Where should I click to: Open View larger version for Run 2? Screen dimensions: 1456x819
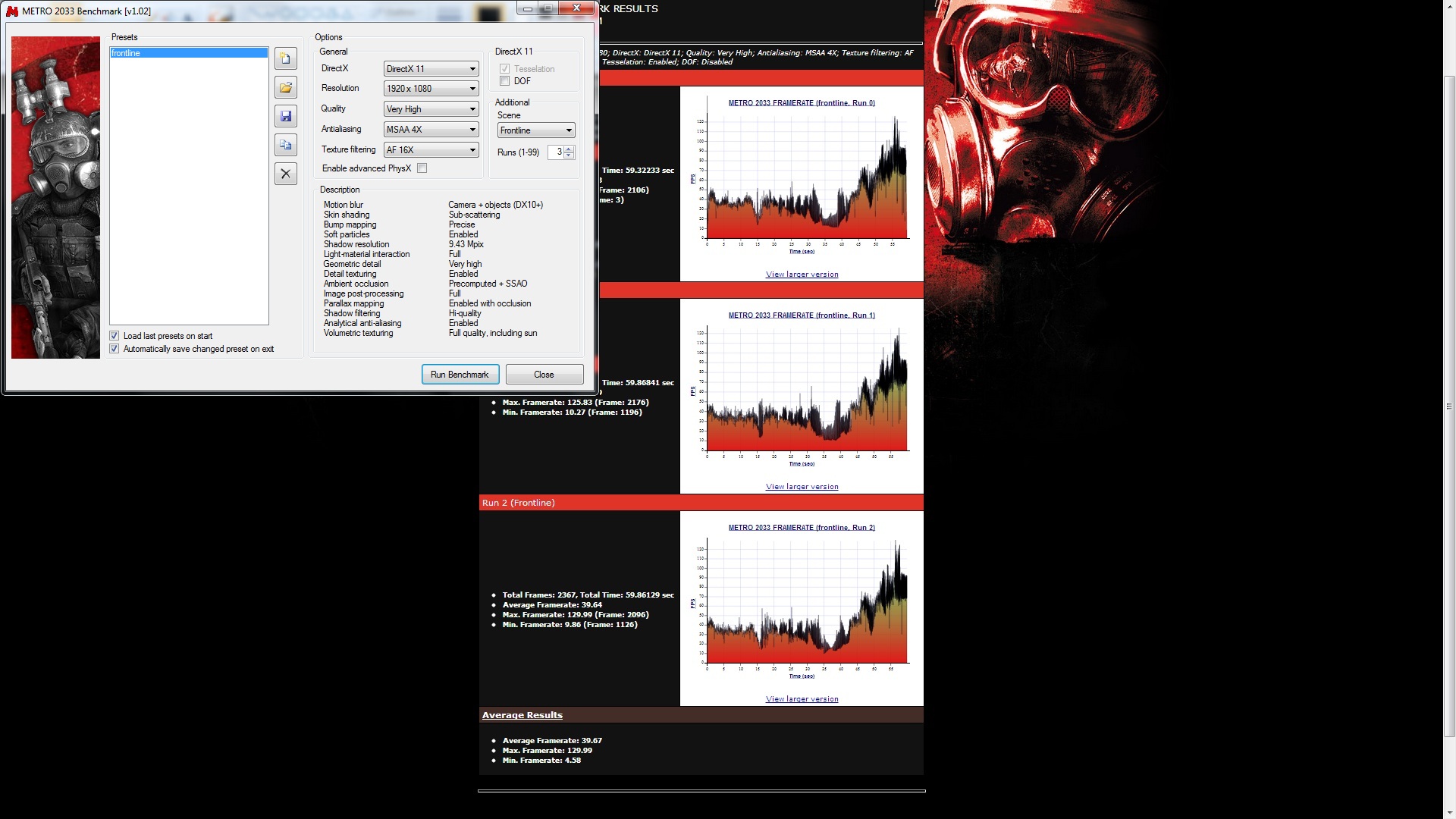(x=802, y=699)
